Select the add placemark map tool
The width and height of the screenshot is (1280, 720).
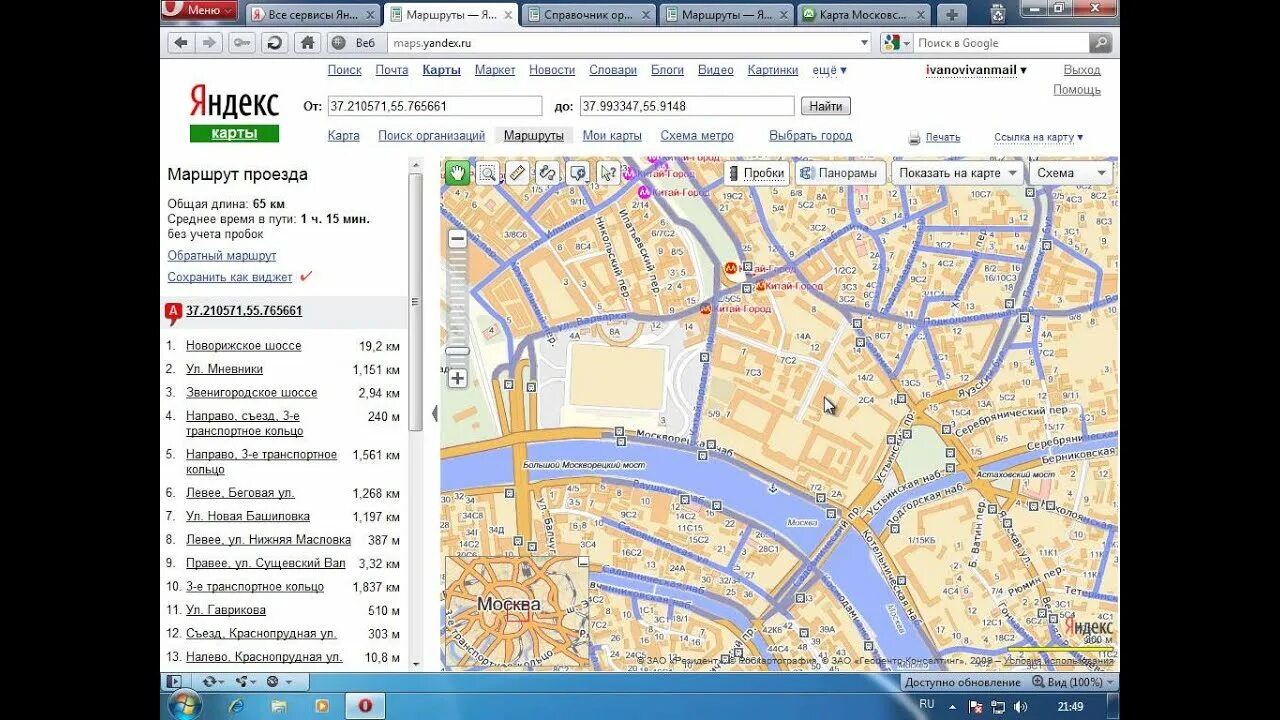click(x=578, y=172)
